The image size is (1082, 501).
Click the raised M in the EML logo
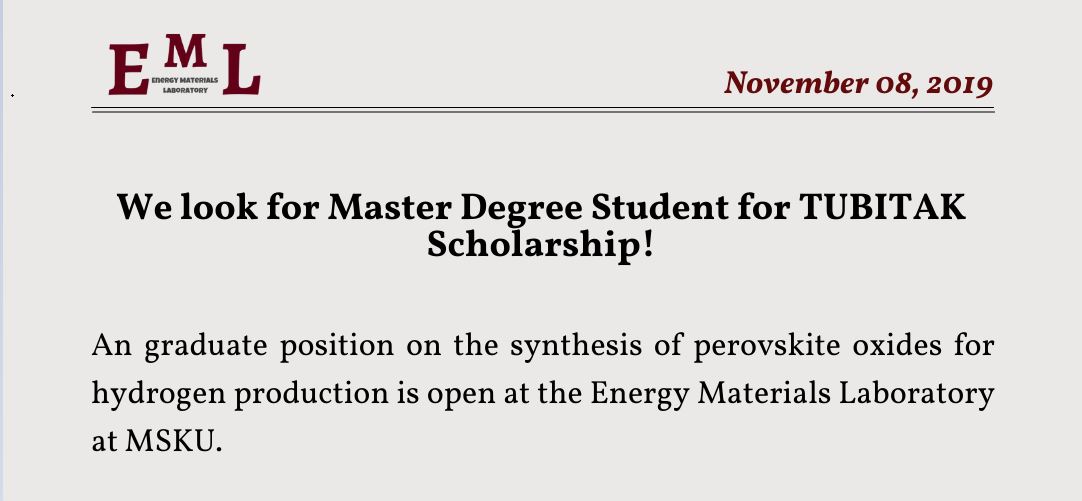186,51
